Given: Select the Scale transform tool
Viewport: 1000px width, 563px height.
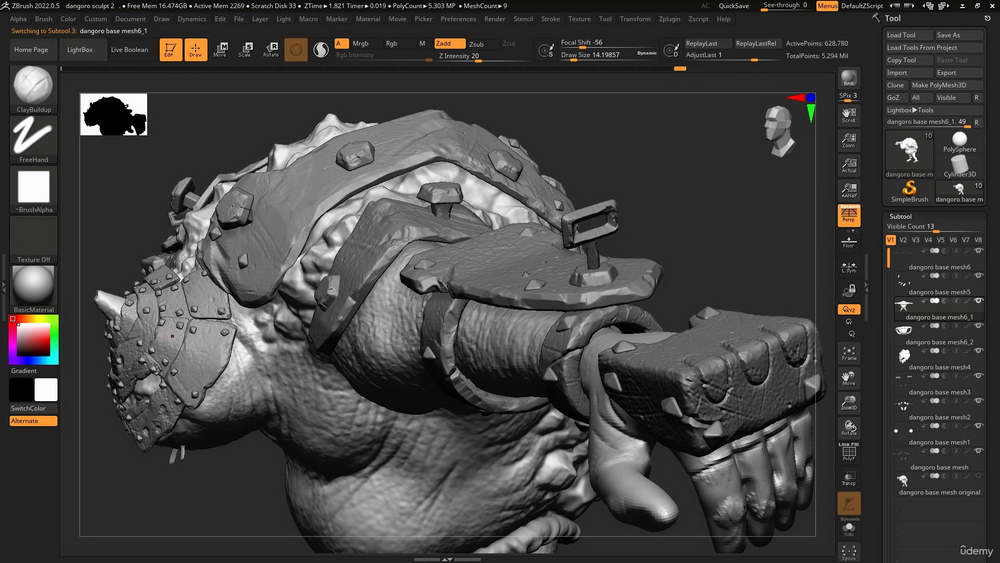Looking at the screenshot, I should click(x=246, y=49).
